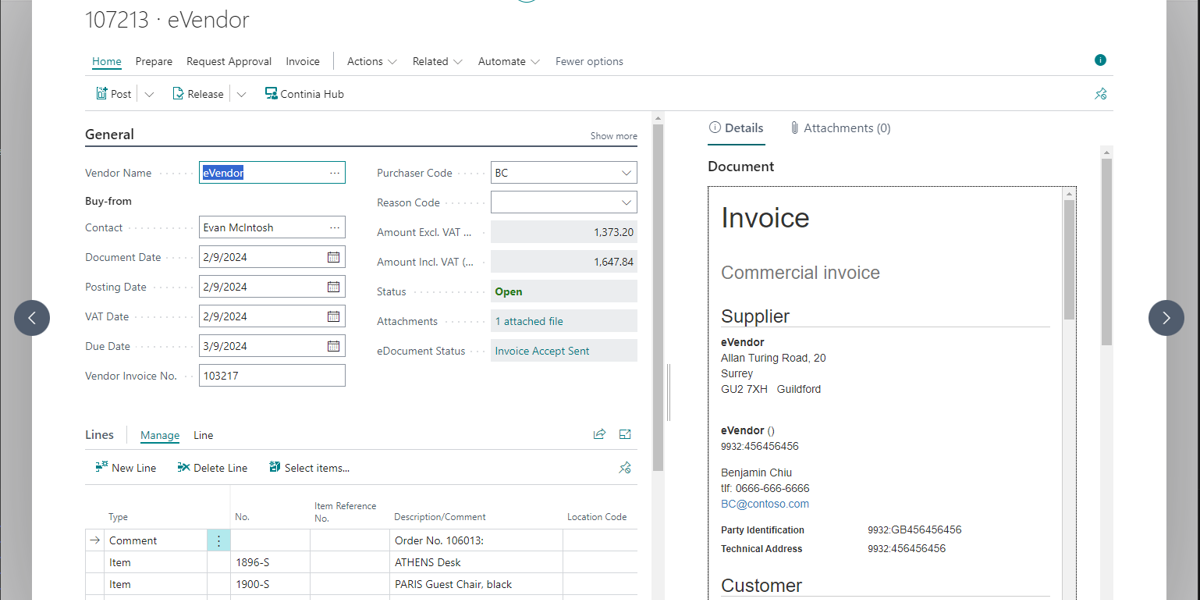Screen dimensions: 1200x600
Task: Click the Vendor Invoice No. field
Action: coord(272,376)
